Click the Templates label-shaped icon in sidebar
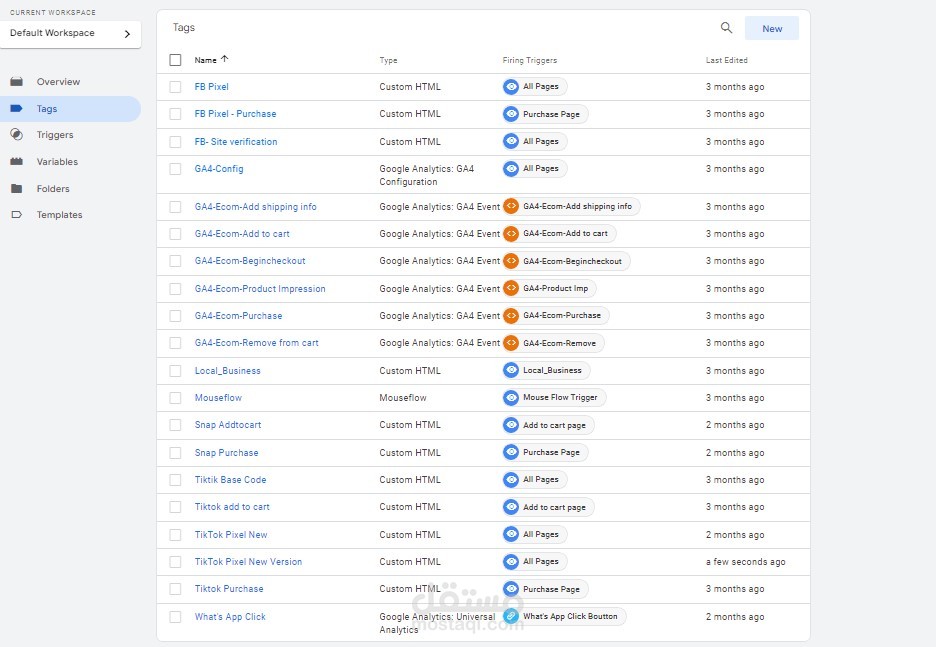This screenshot has width=936, height=647. (17, 215)
